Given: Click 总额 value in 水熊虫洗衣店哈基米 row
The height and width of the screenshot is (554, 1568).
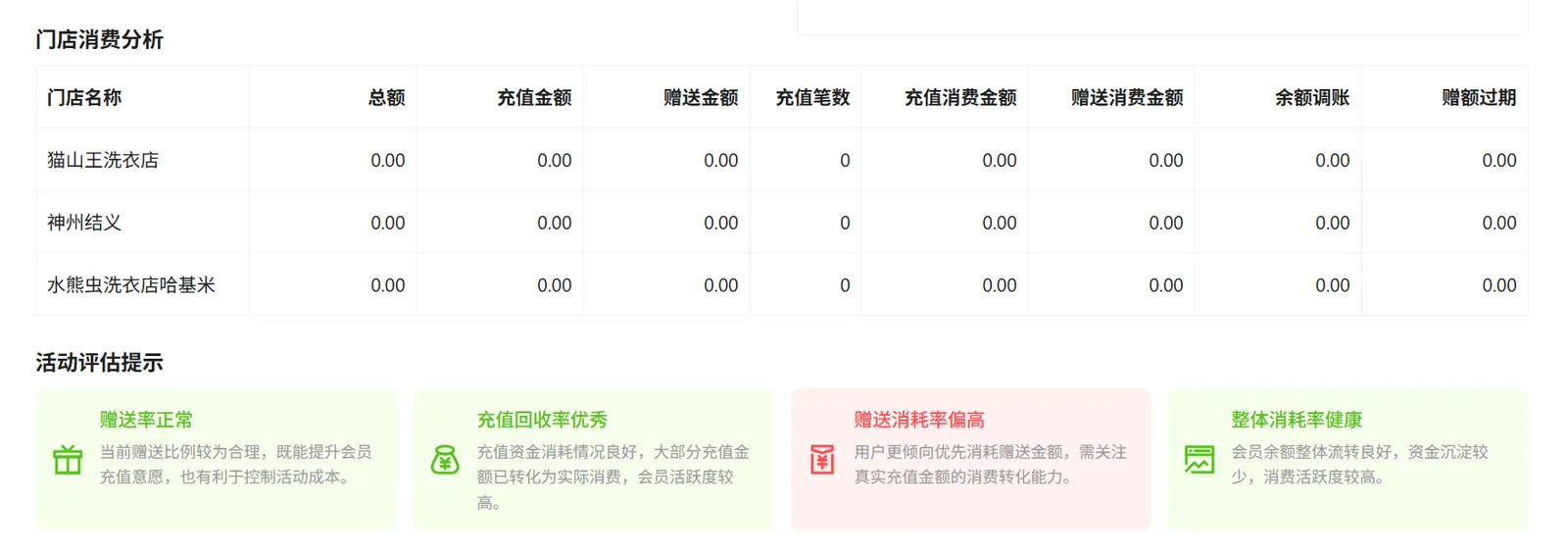Looking at the screenshot, I should point(388,285).
